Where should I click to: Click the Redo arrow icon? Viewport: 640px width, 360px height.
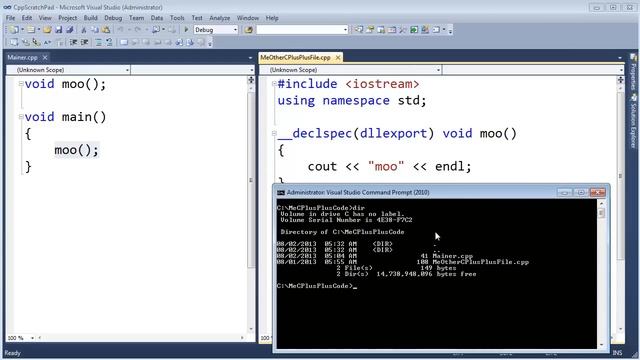(x=138, y=30)
